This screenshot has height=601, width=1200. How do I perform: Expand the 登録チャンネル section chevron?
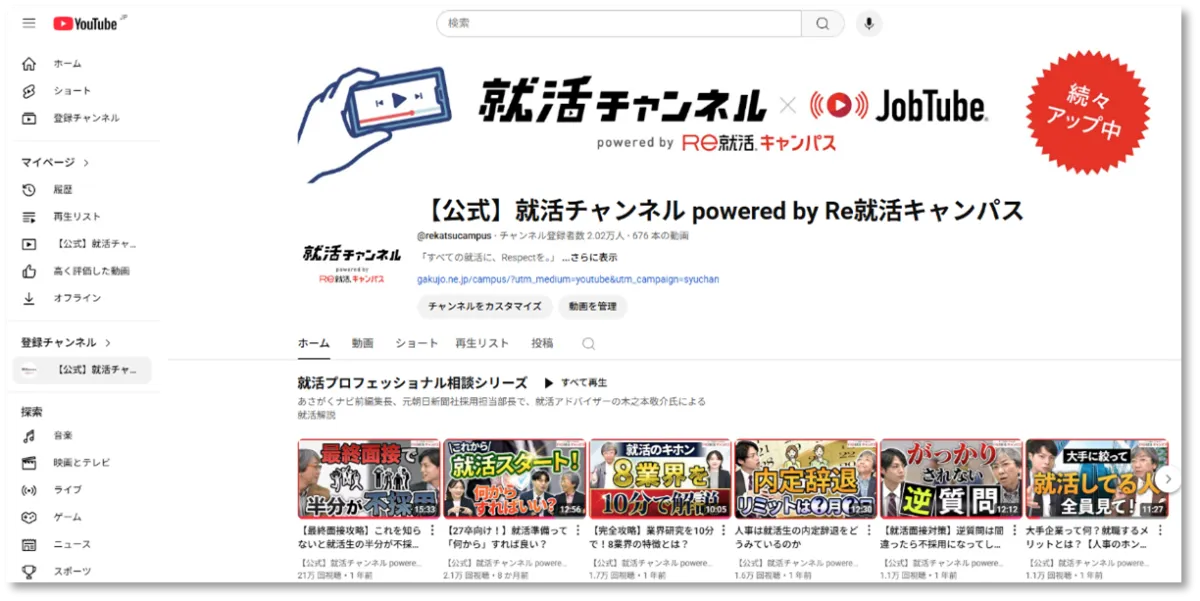108,343
